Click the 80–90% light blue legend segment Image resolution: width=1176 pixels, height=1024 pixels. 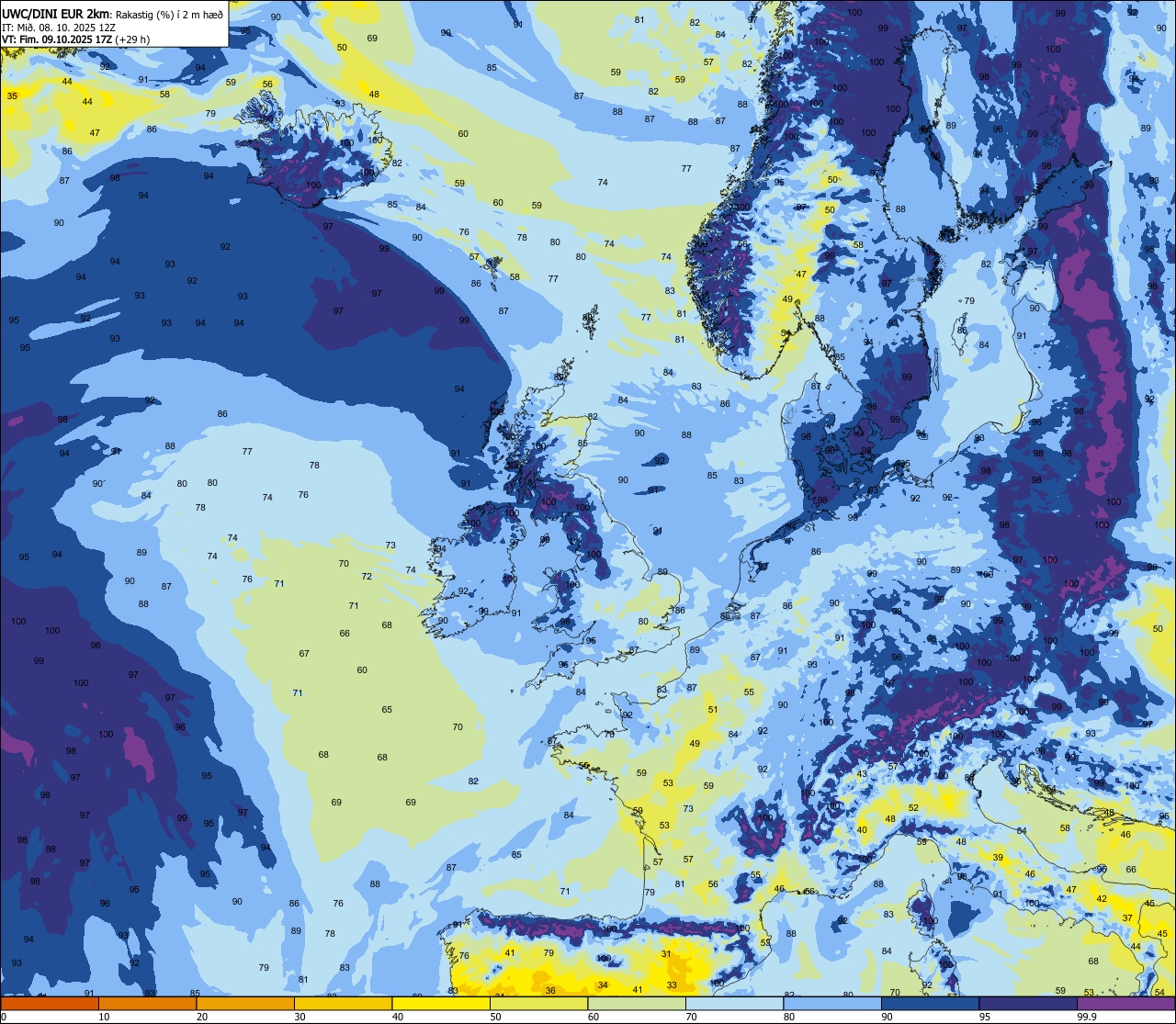(x=832, y=1004)
